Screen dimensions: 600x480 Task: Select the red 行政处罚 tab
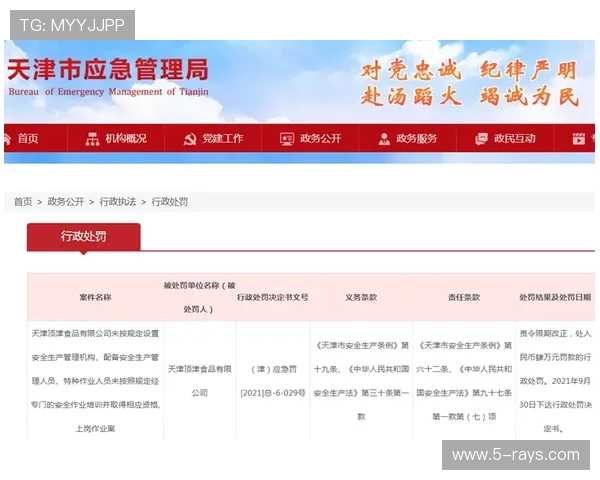coord(83,237)
